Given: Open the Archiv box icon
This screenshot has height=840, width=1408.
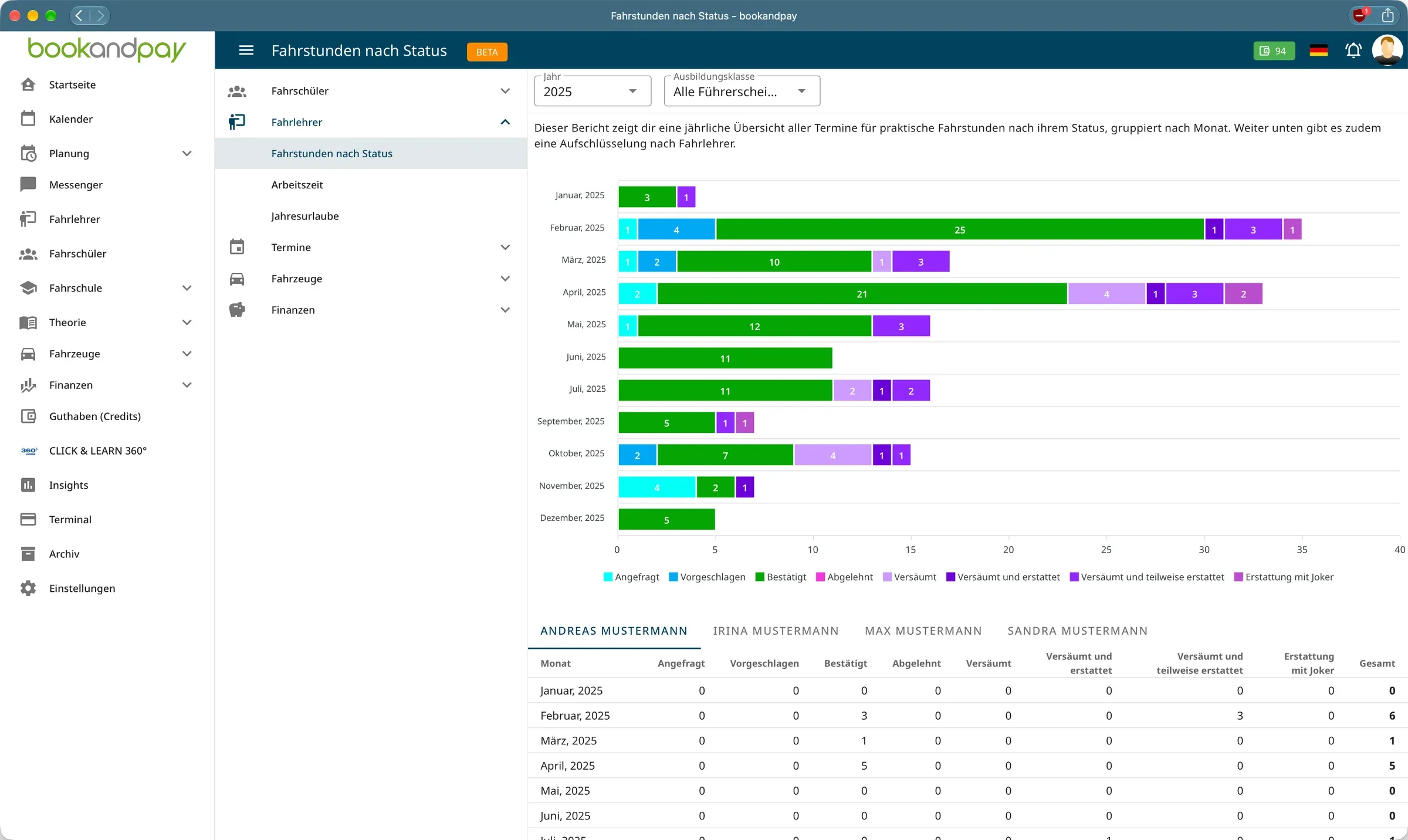Looking at the screenshot, I should pyautogui.click(x=28, y=553).
